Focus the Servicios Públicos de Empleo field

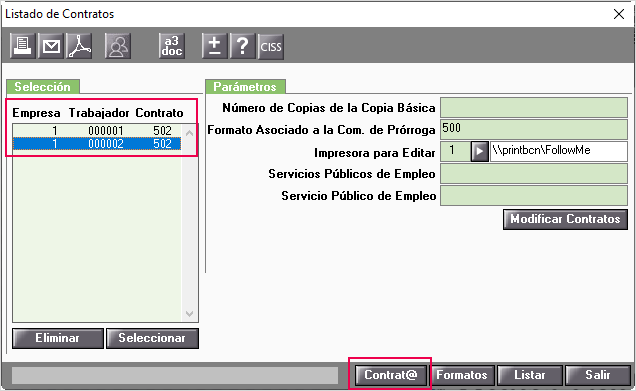[534, 174]
